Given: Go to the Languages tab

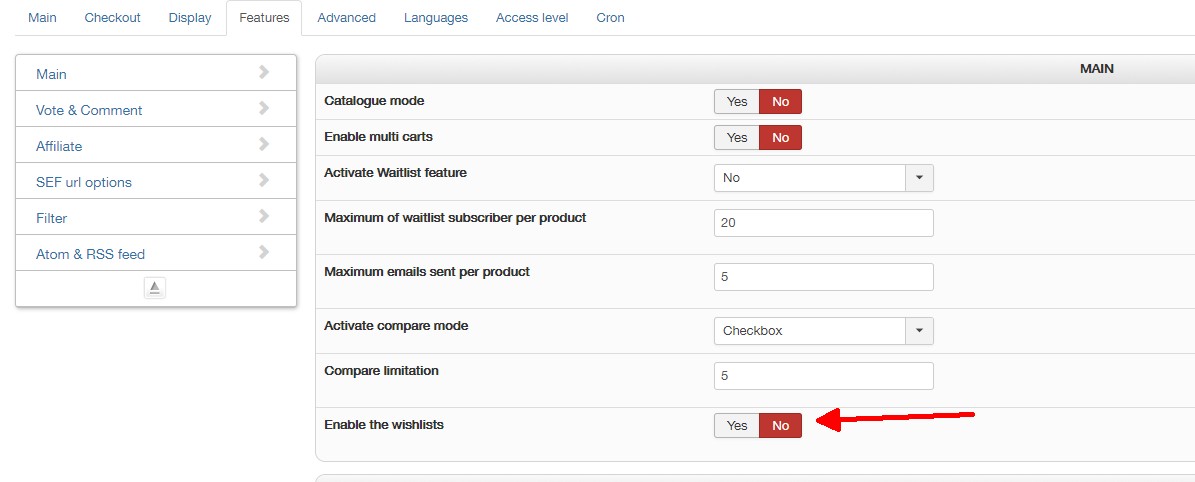Looking at the screenshot, I should (436, 18).
